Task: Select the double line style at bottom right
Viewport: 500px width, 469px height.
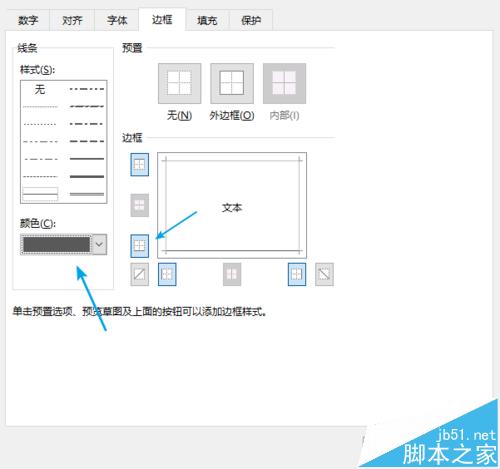Action: coord(87,194)
